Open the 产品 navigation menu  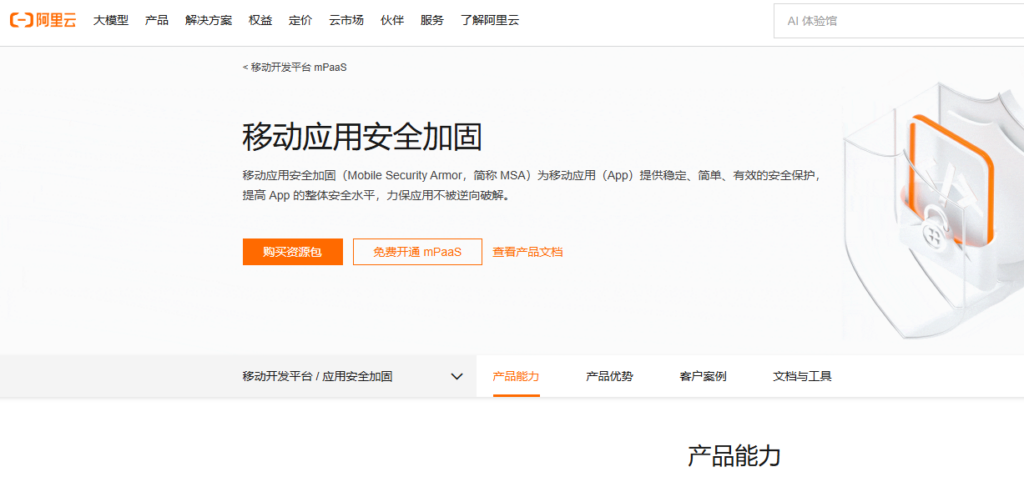coord(157,20)
